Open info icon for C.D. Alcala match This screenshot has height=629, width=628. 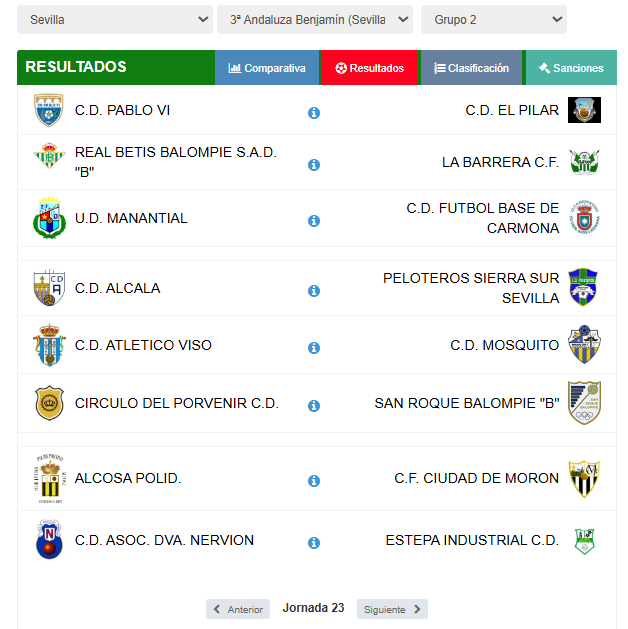coord(314,291)
